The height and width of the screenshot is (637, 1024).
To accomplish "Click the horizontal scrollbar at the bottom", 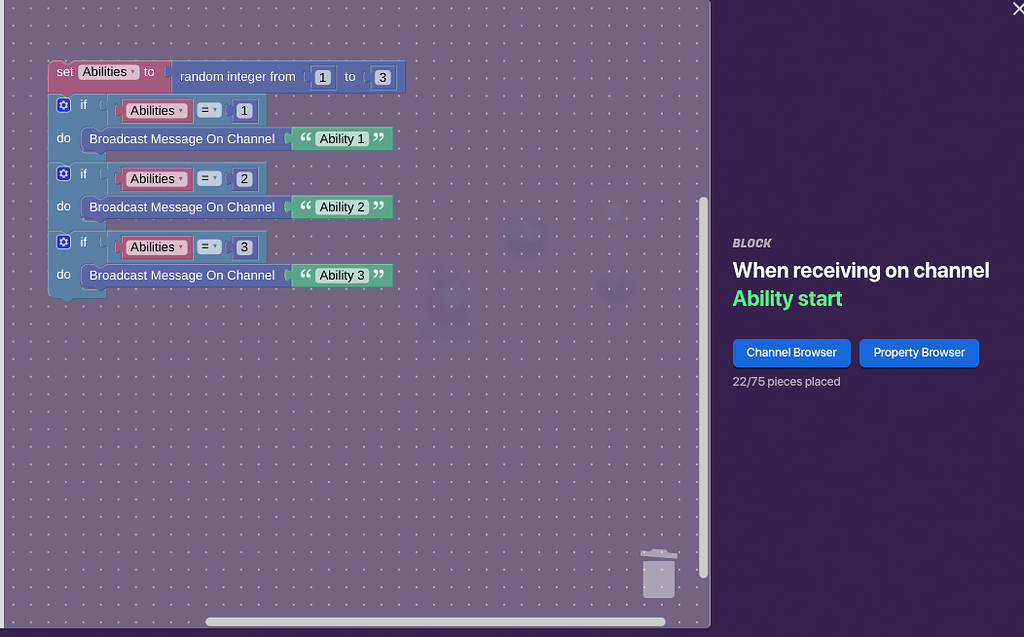I will click(x=435, y=621).
